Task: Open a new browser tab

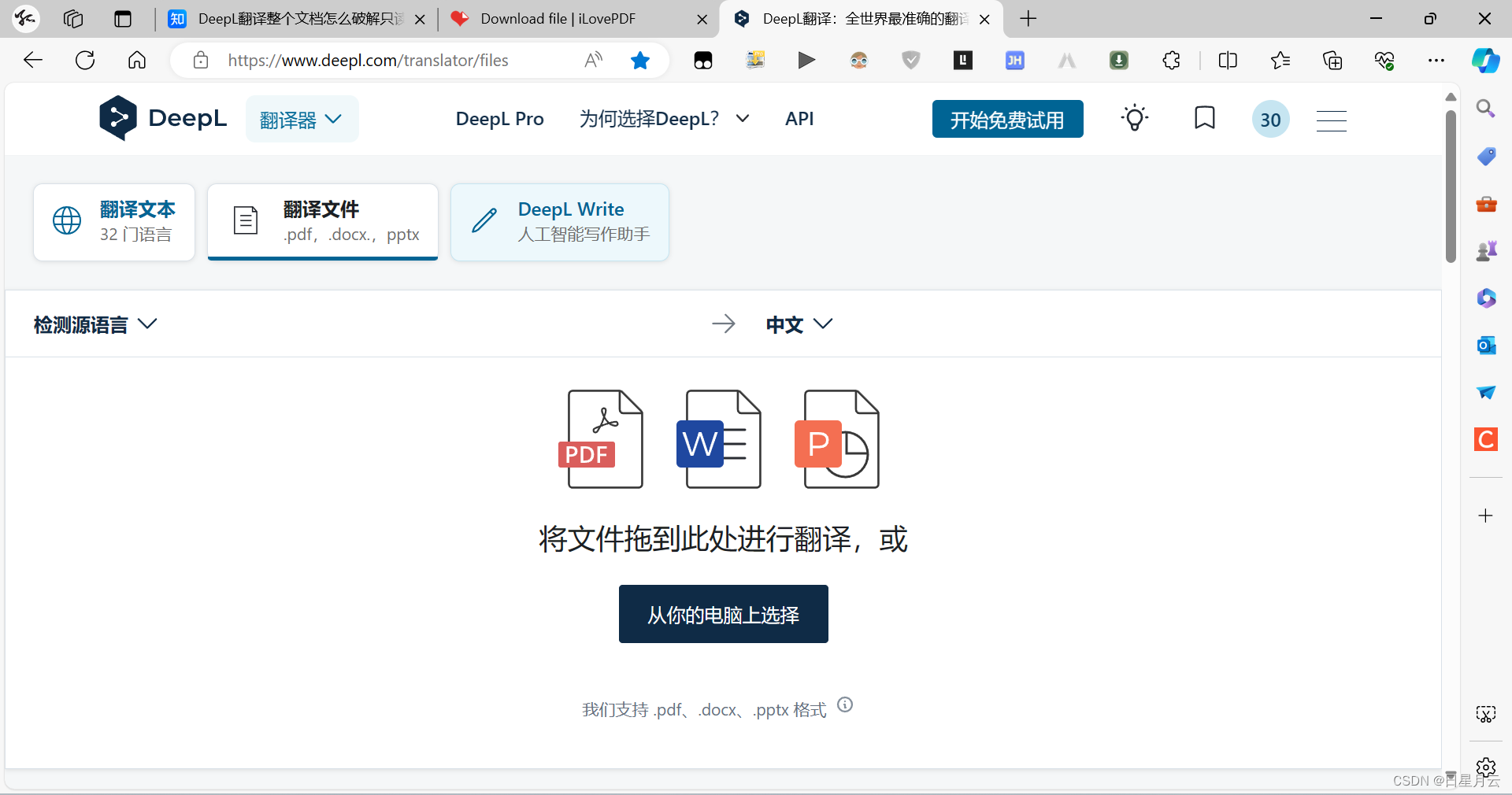Action: (x=1028, y=19)
